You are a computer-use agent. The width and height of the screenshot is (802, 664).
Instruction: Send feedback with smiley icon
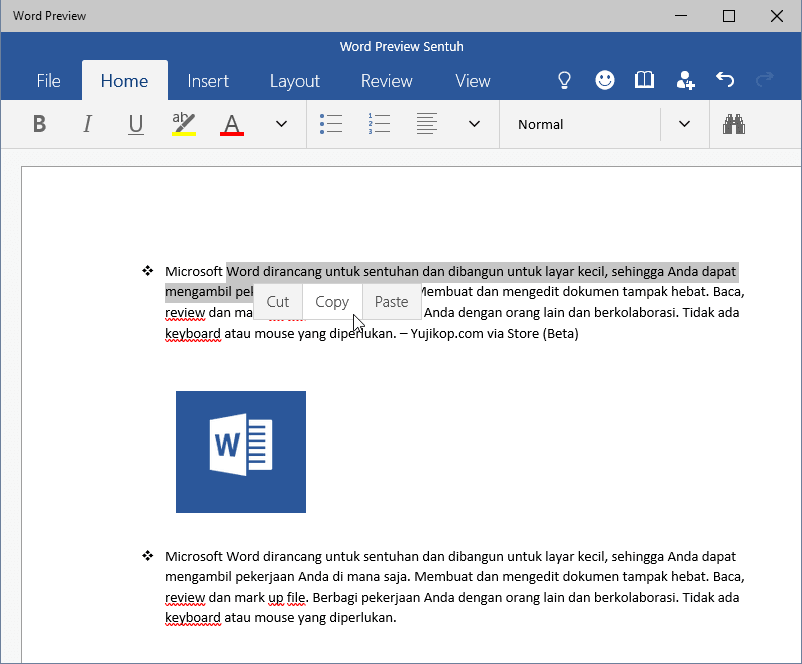pos(605,80)
